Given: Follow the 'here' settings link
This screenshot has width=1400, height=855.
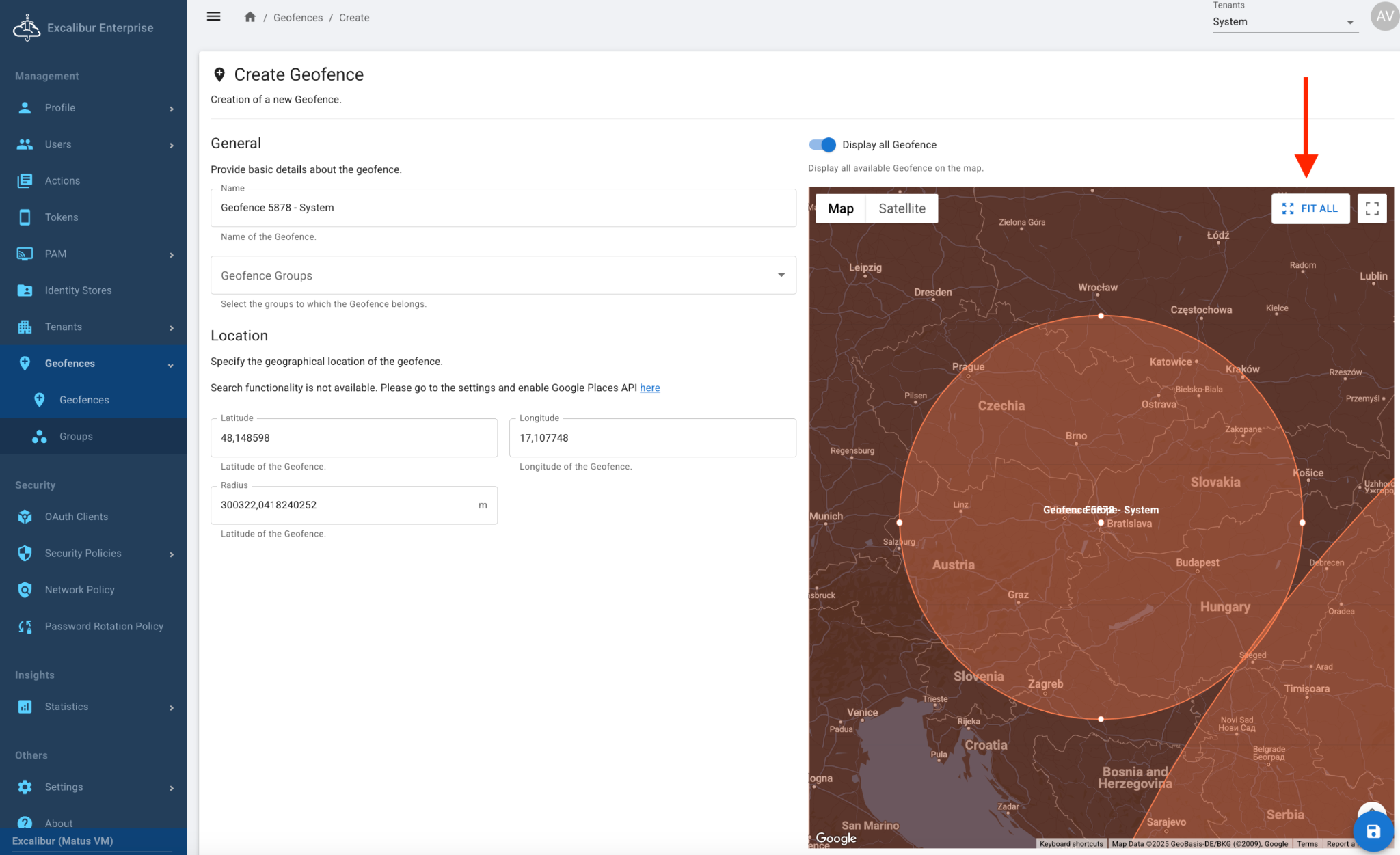Looking at the screenshot, I should point(649,388).
